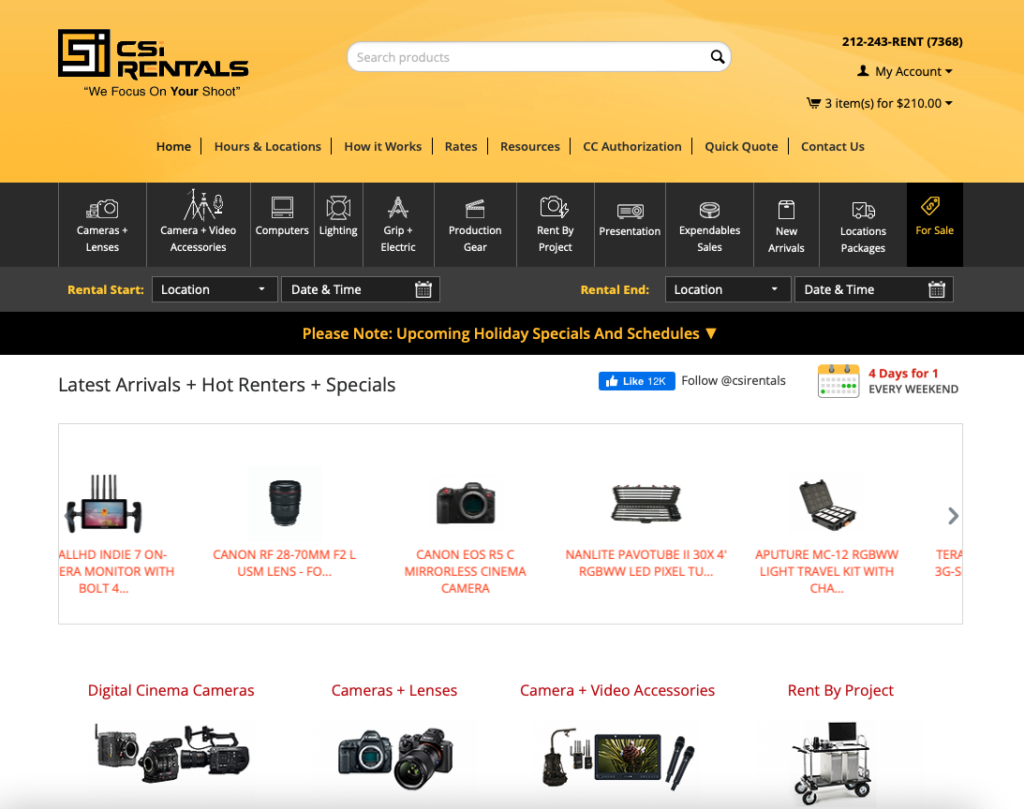The image size is (1024, 809).
Task: Click Camera + Video Accessories image
Action: coord(618,758)
